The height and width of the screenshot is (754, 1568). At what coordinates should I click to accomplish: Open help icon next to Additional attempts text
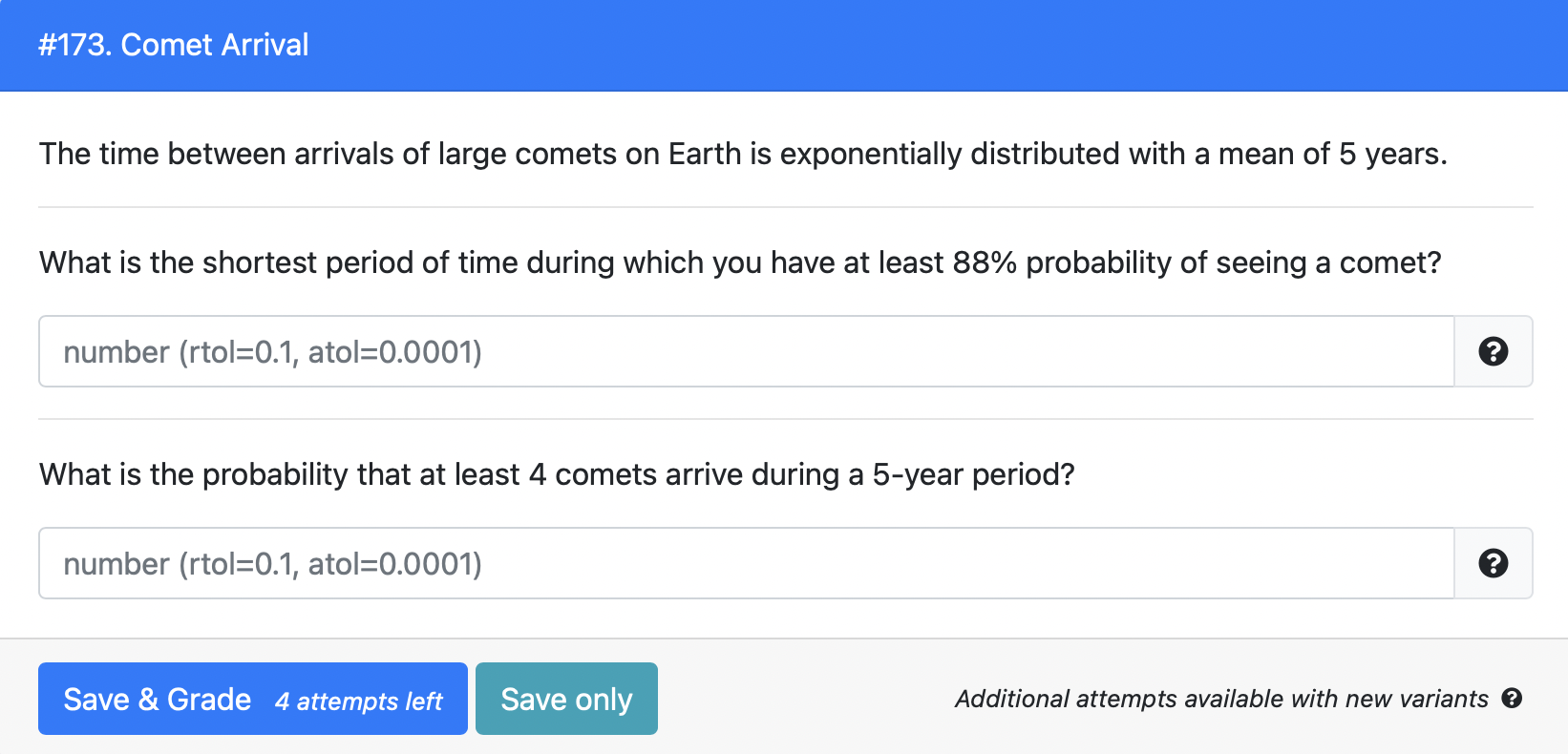point(1512,698)
